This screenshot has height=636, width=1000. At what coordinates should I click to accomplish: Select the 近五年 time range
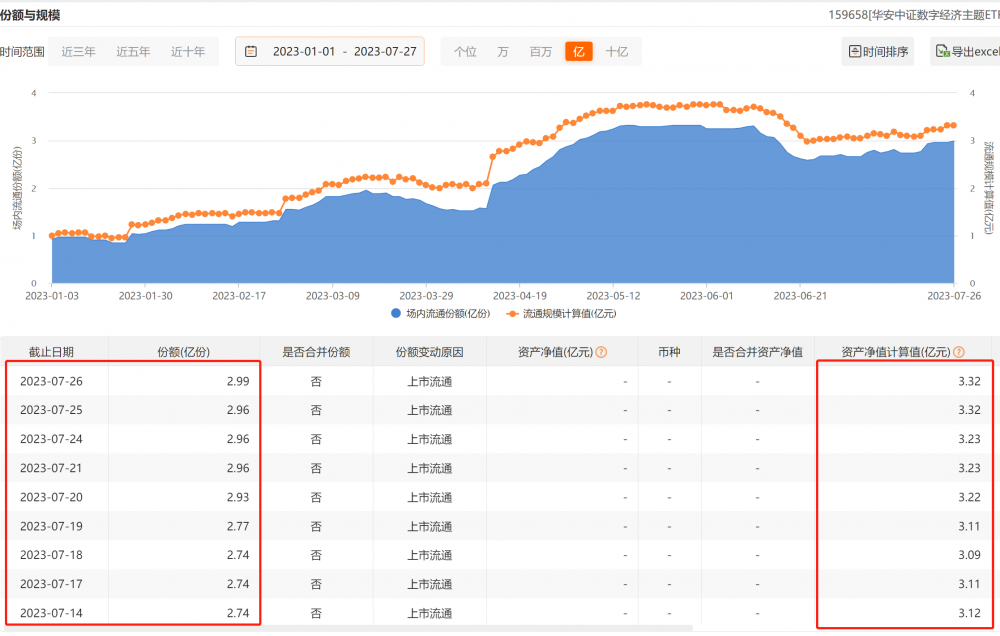point(133,52)
